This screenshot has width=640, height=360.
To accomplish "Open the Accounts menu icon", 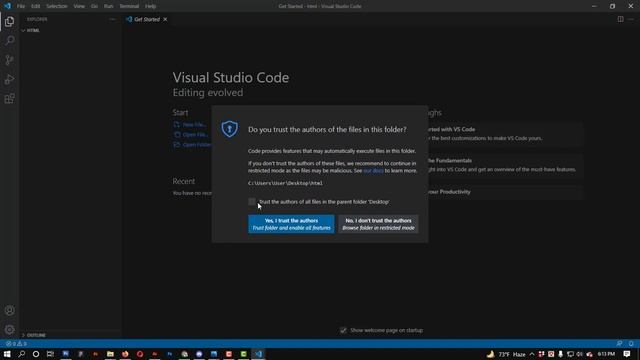I will coord(9,310).
